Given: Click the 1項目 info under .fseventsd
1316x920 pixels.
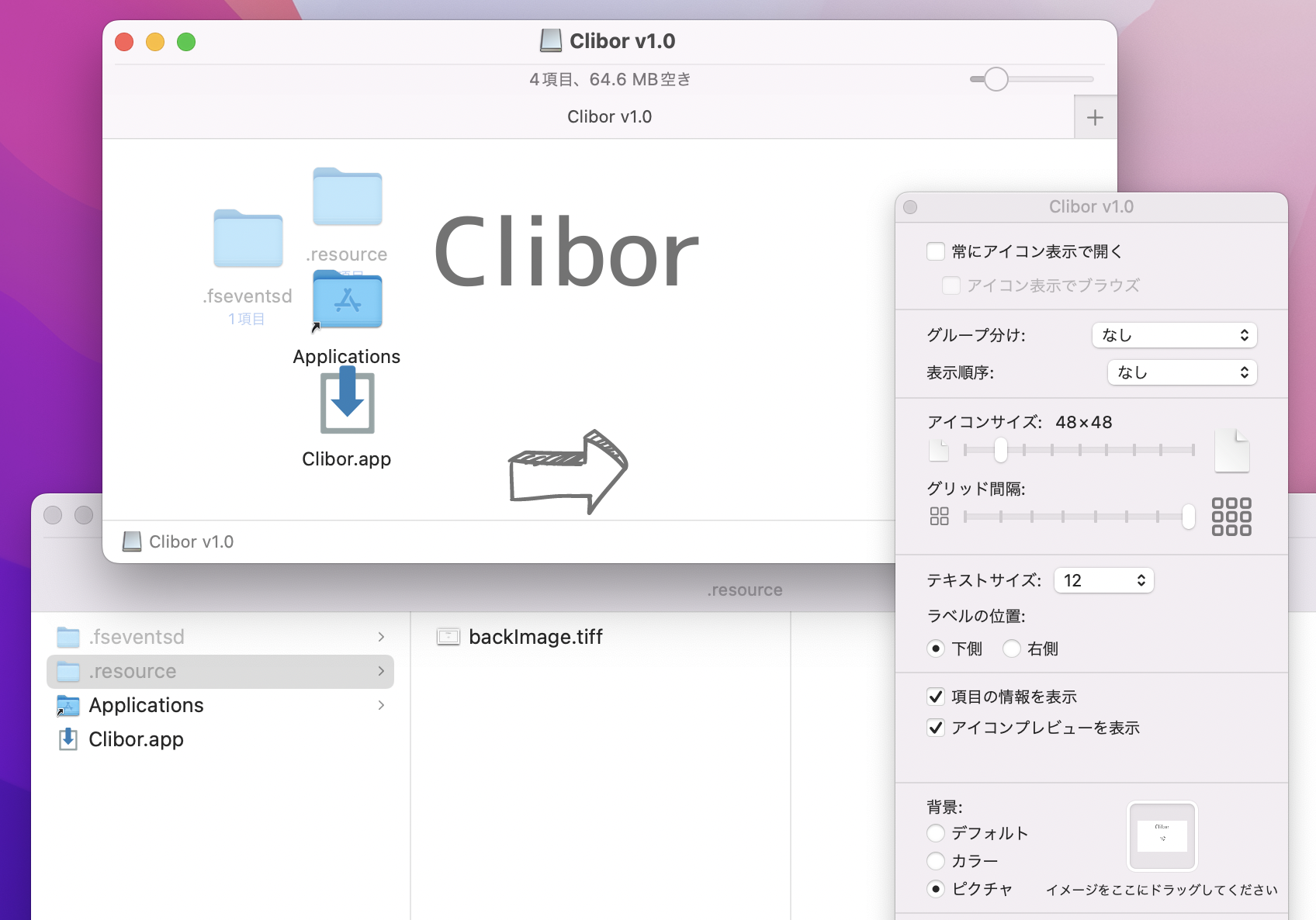Looking at the screenshot, I should pyautogui.click(x=247, y=319).
